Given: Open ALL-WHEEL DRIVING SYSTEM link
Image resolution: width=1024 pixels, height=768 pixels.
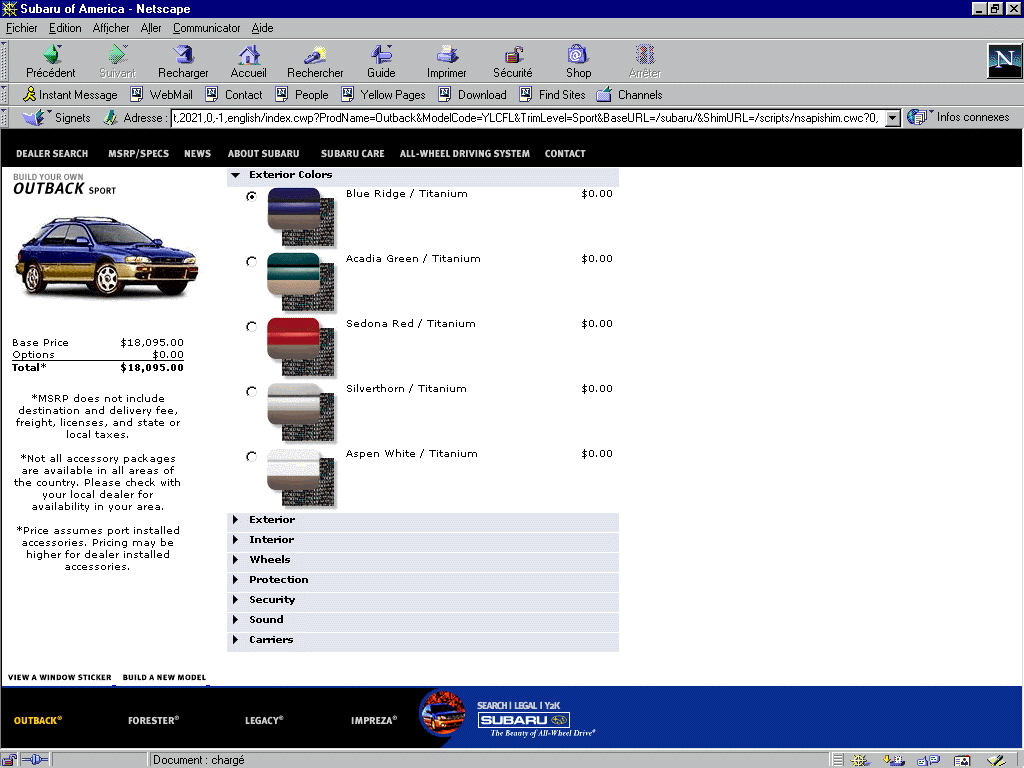Looking at the screenshot, I should (464, 153).
